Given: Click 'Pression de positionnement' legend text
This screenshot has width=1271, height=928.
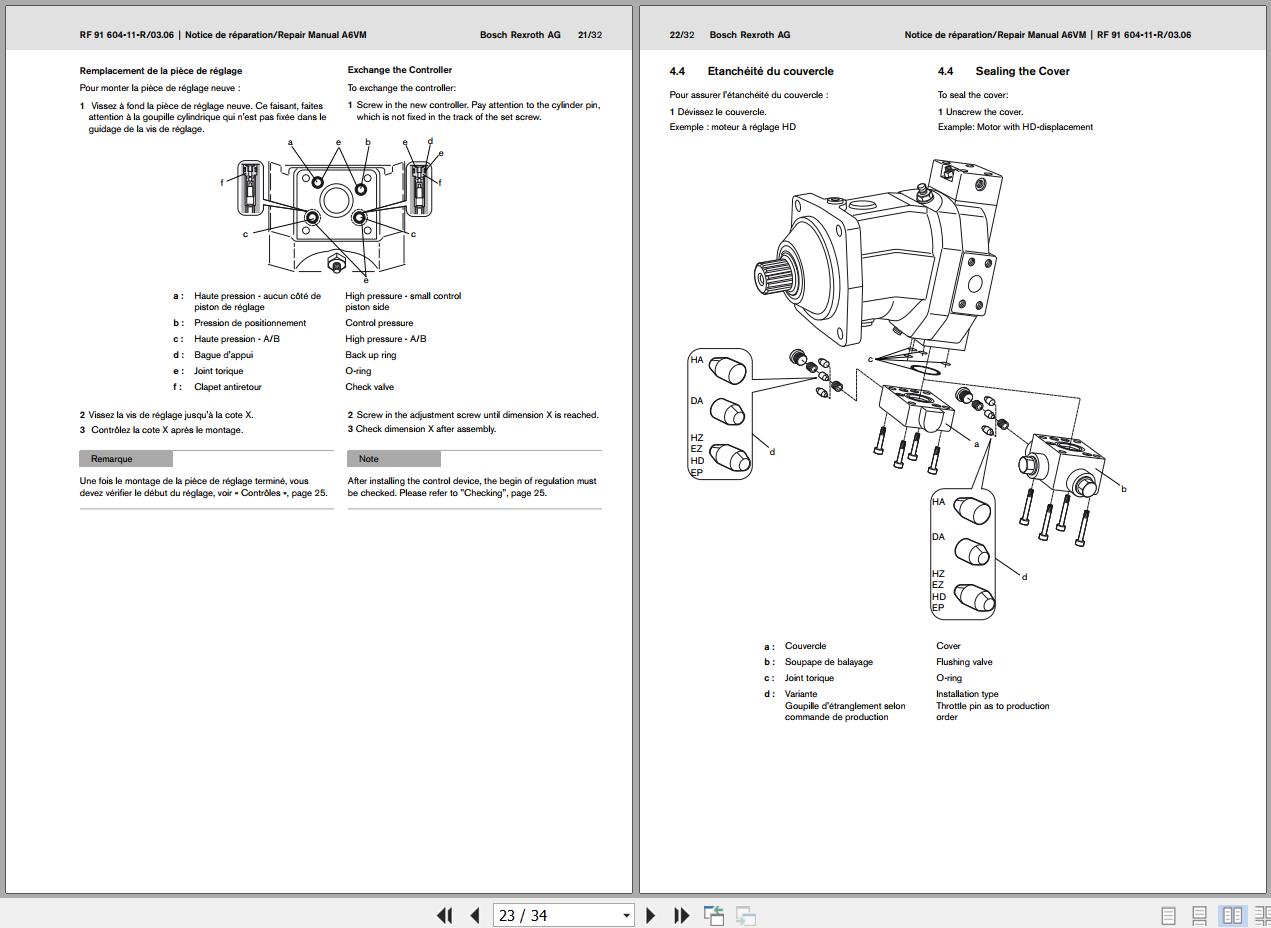Looking at the screenshot, I should click(x=250, y=323).
